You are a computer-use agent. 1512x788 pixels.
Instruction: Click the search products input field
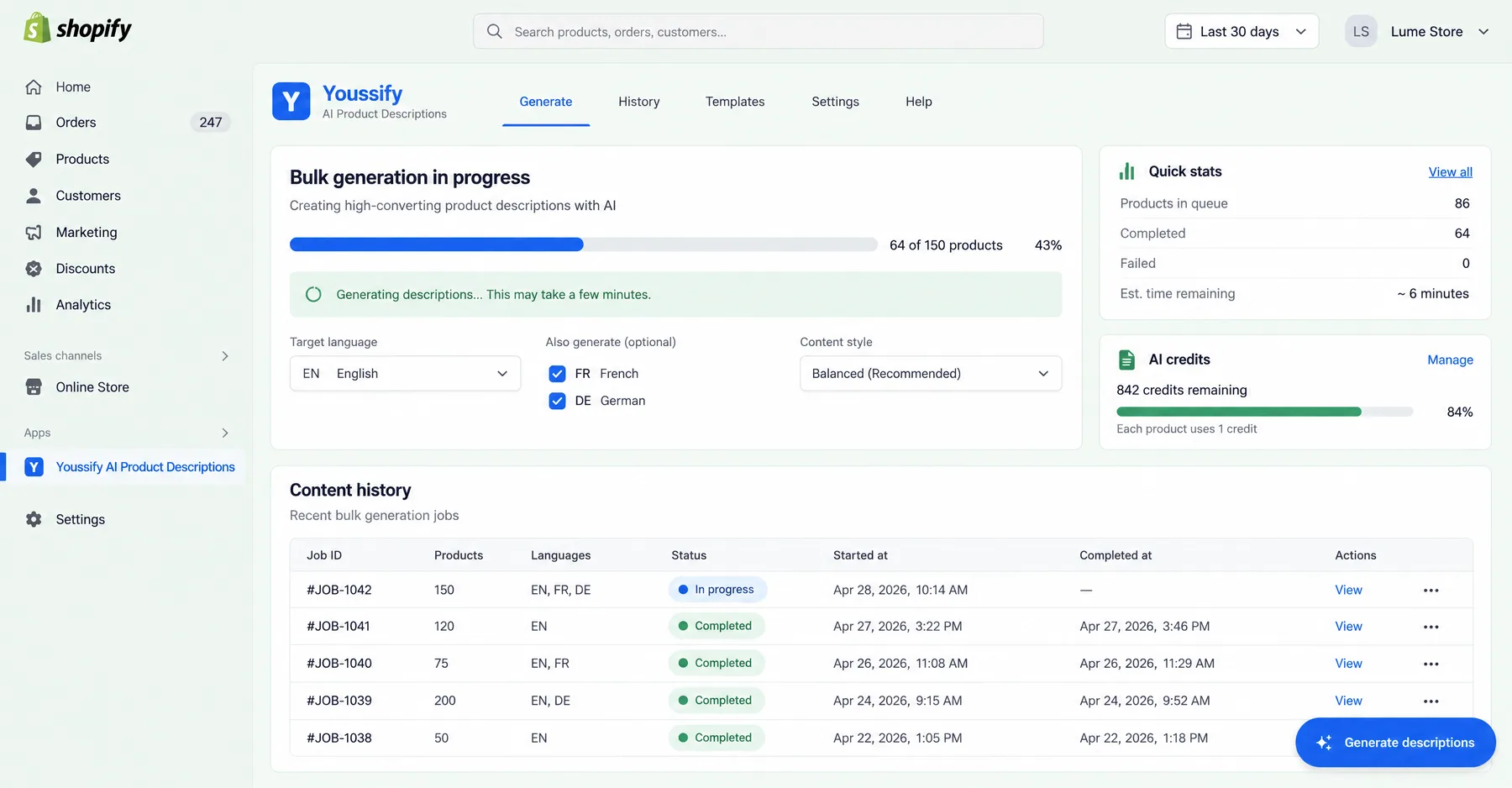759,31
